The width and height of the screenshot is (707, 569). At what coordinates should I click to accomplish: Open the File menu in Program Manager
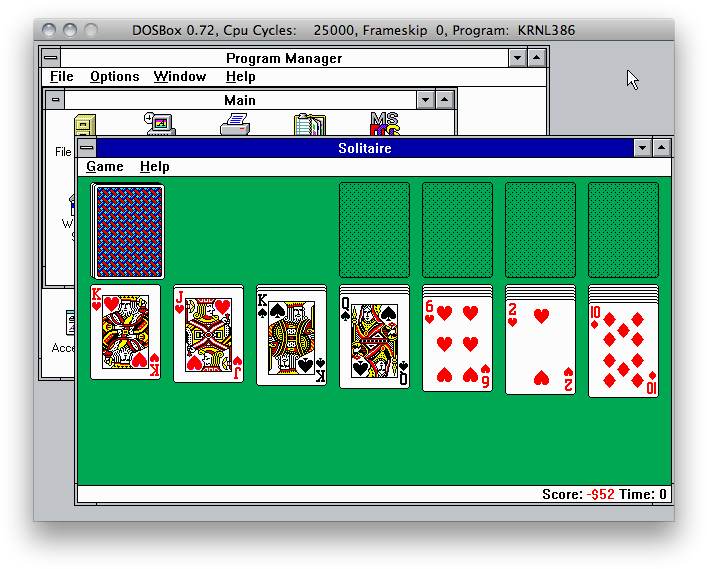pyautogui.click(x=62, y=77)
